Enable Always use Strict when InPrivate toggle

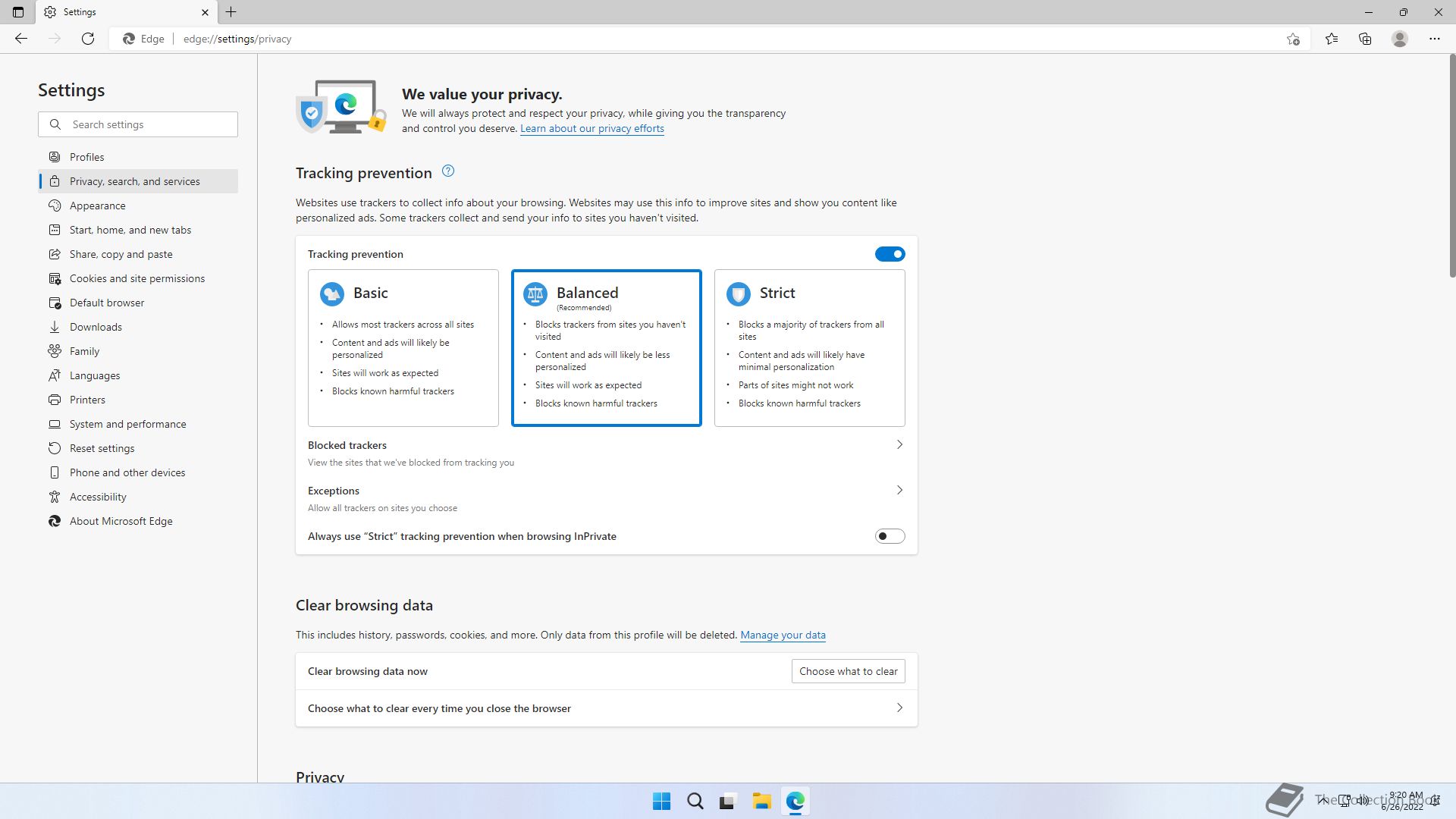[890, 536]
